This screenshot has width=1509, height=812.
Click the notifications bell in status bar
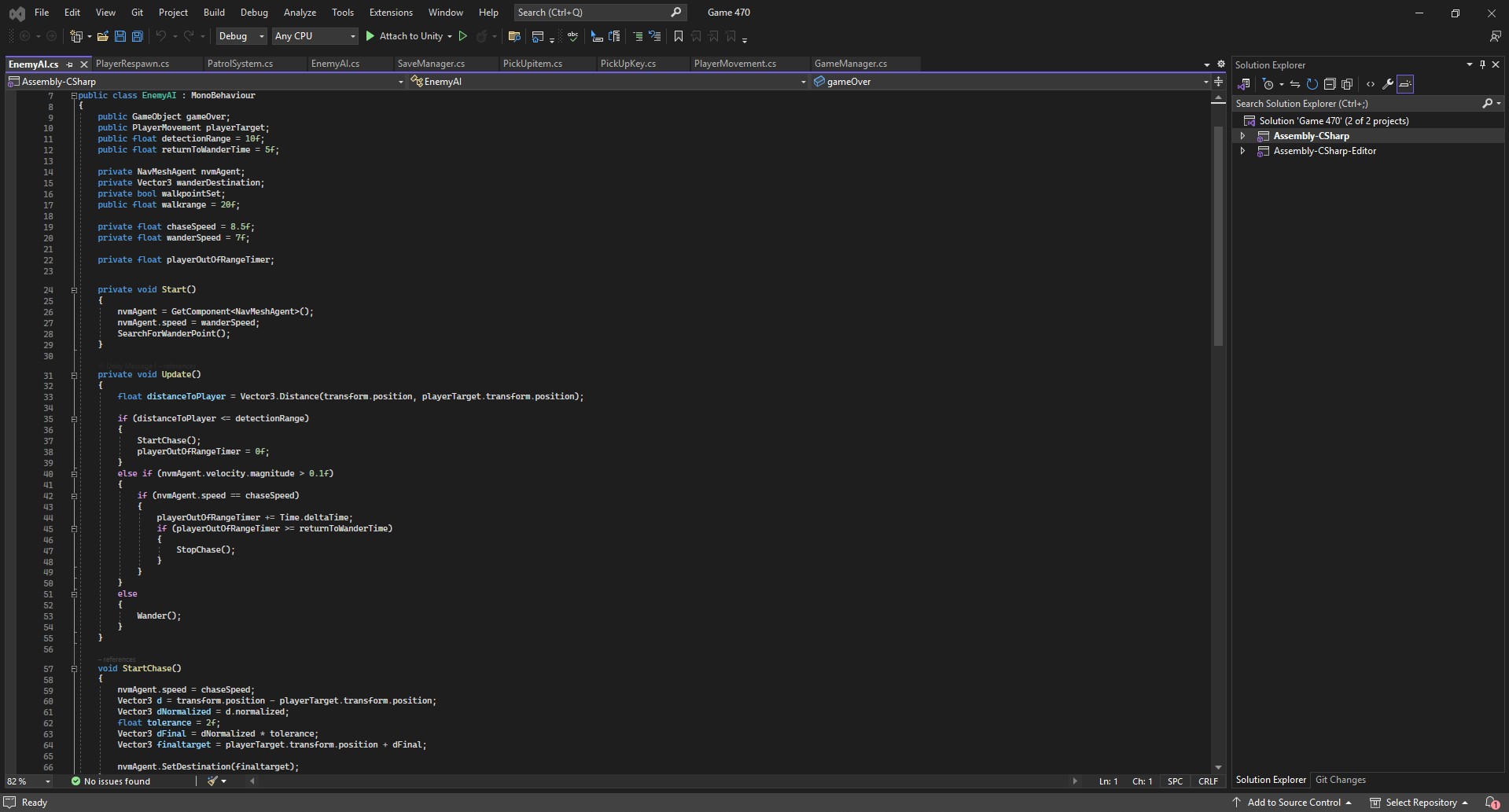coord(1491,803)
